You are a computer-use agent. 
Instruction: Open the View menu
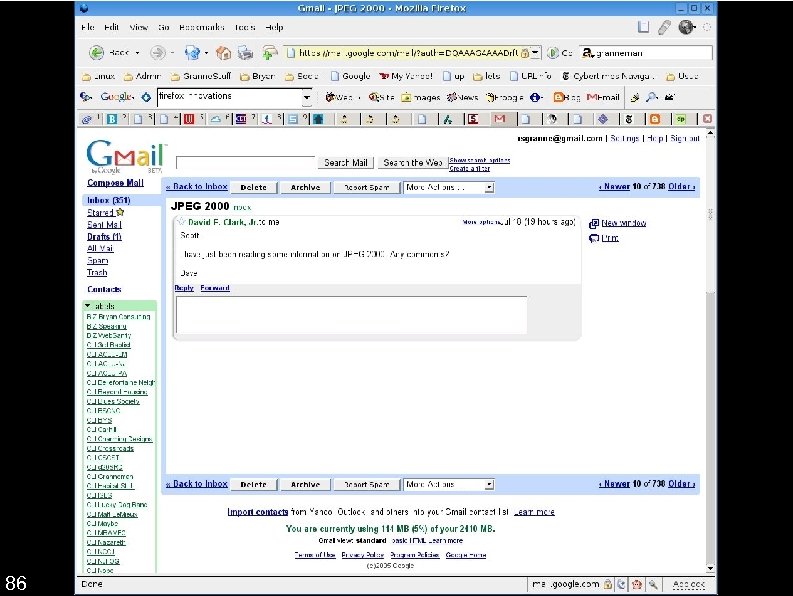(x=138, y=27)
